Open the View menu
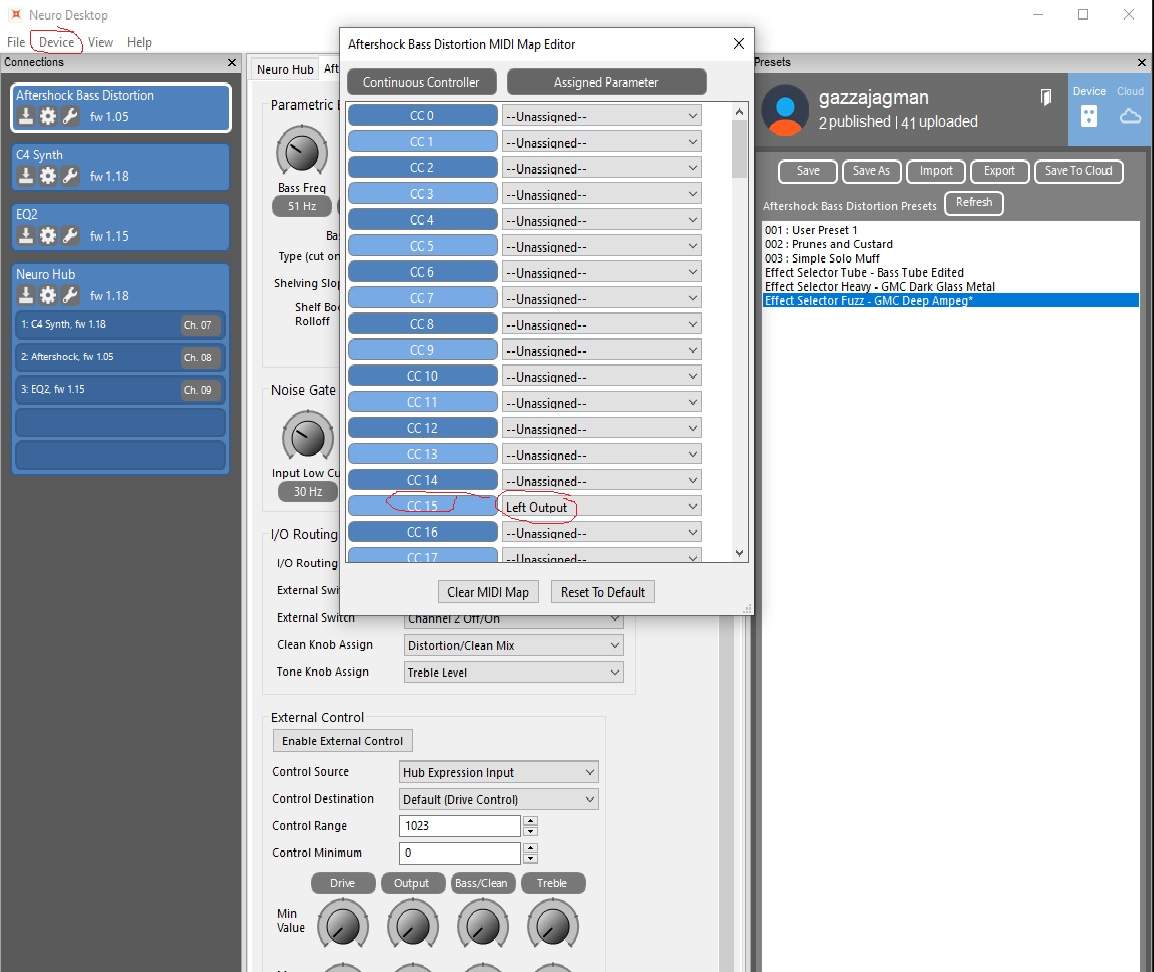 100,42
